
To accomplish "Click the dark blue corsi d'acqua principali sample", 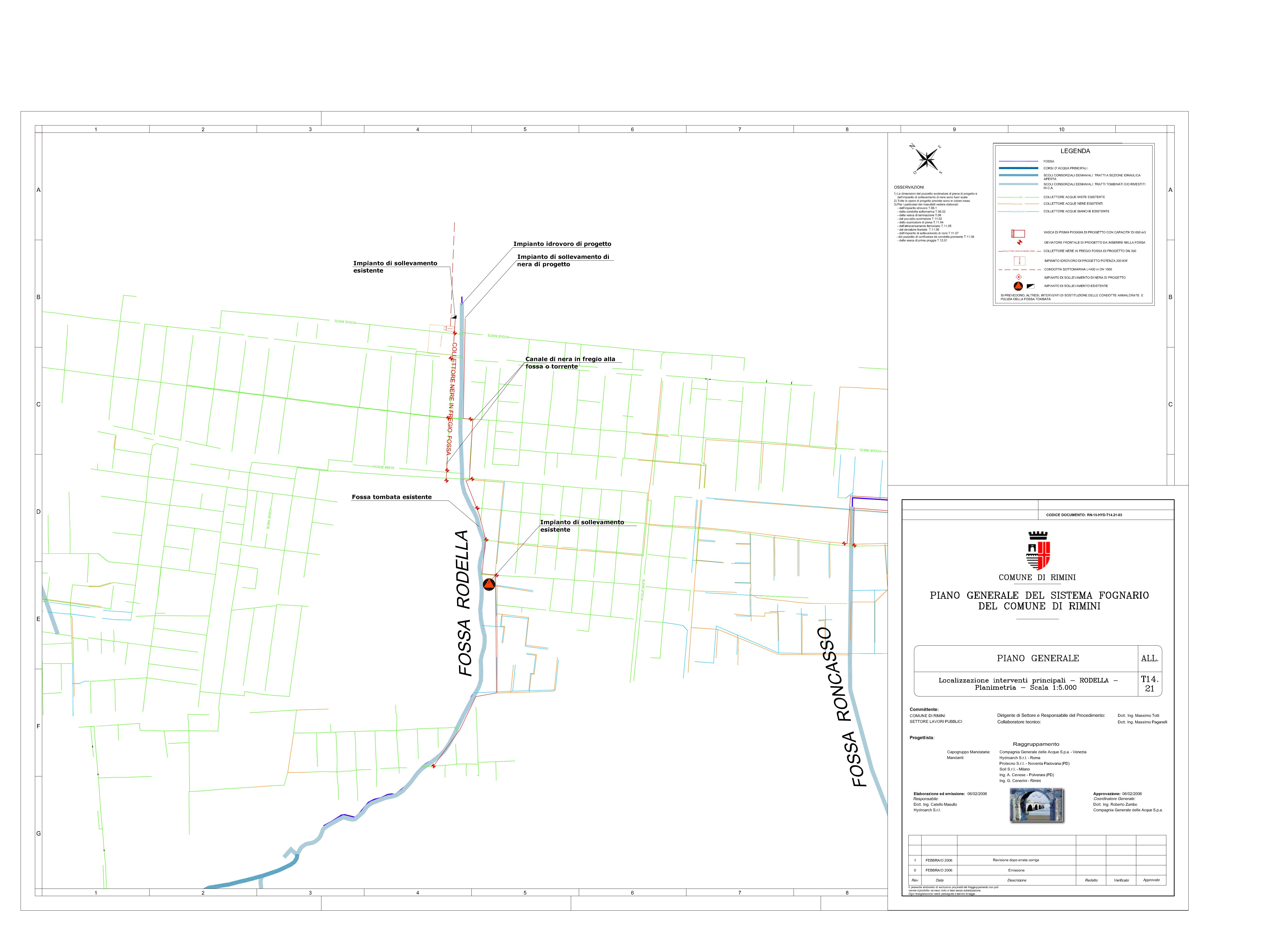I will point(1018,168).
